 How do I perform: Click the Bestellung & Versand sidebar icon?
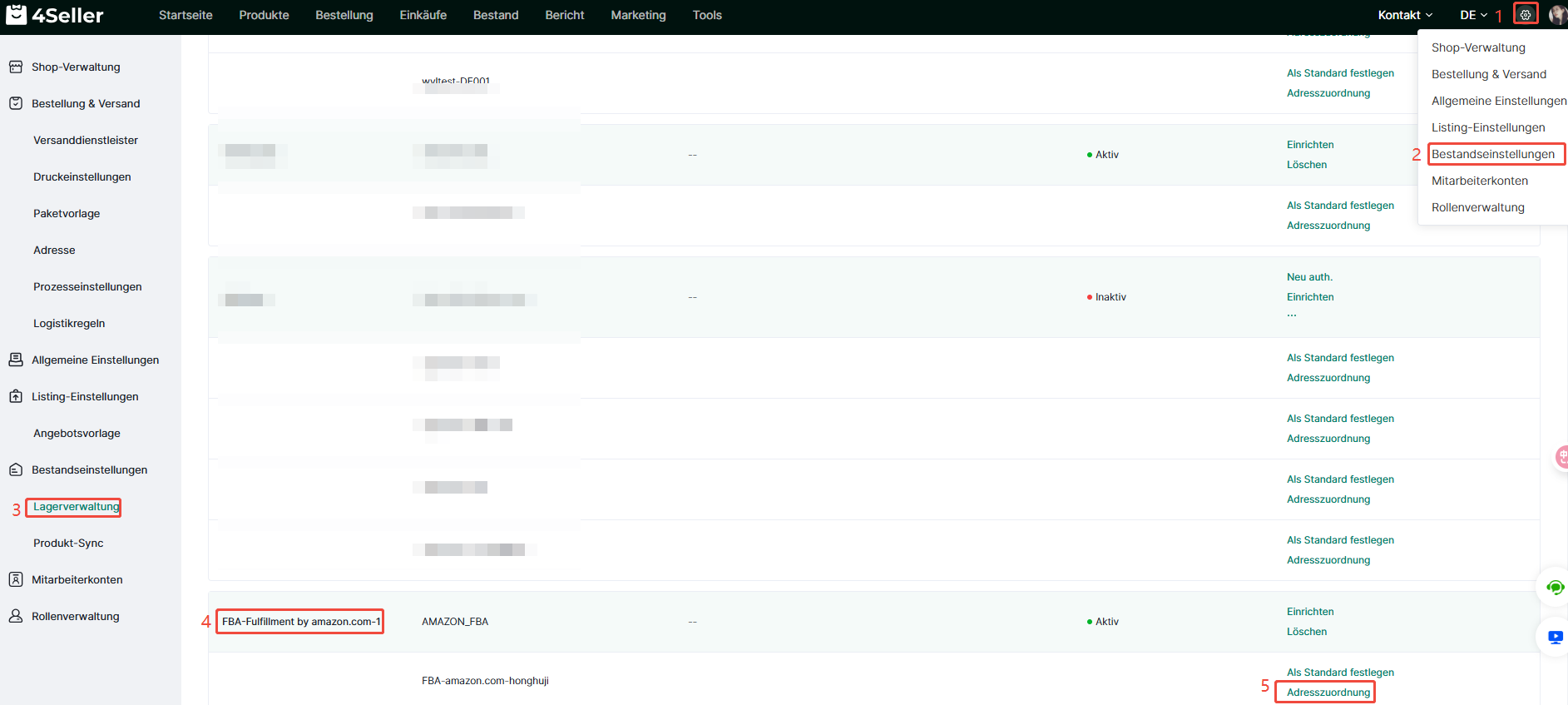tap(16, 103)
